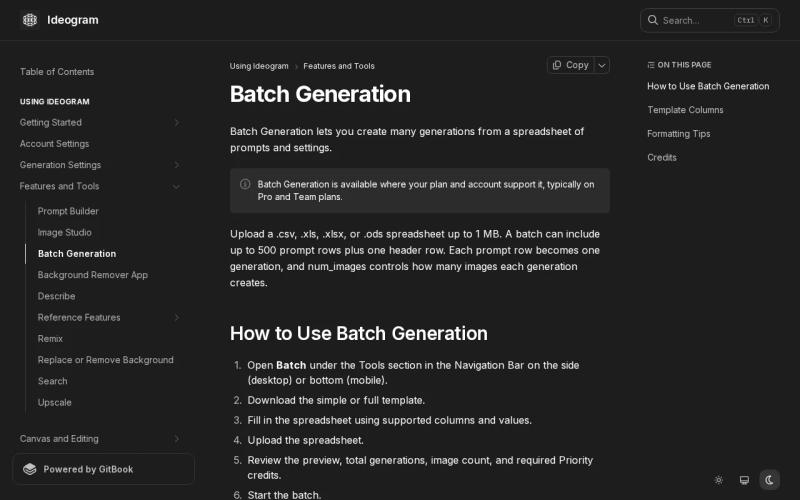Image resolution: width=800 pixels, height=500 pixels.
Task: Jump to How to Use Batch Generation
Action: point(708,86)
